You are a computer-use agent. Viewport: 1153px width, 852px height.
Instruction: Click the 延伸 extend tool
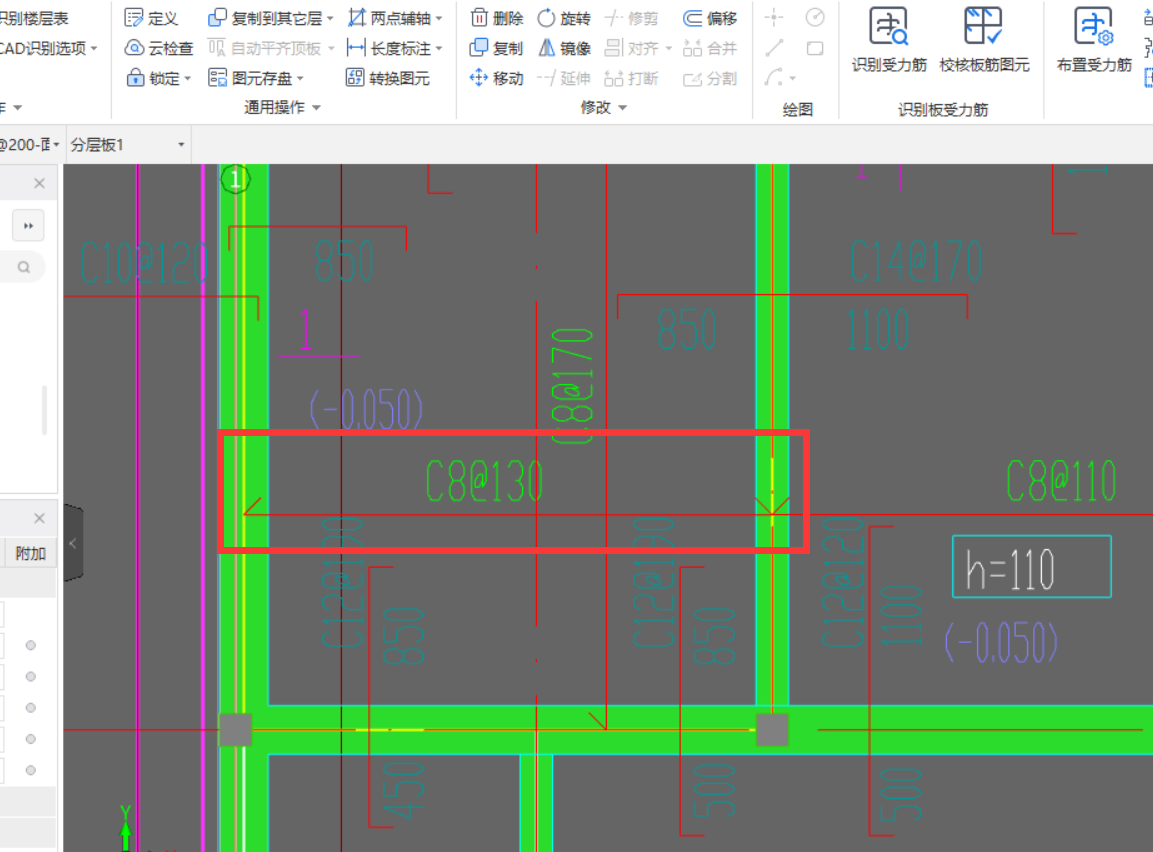[564, 77]
